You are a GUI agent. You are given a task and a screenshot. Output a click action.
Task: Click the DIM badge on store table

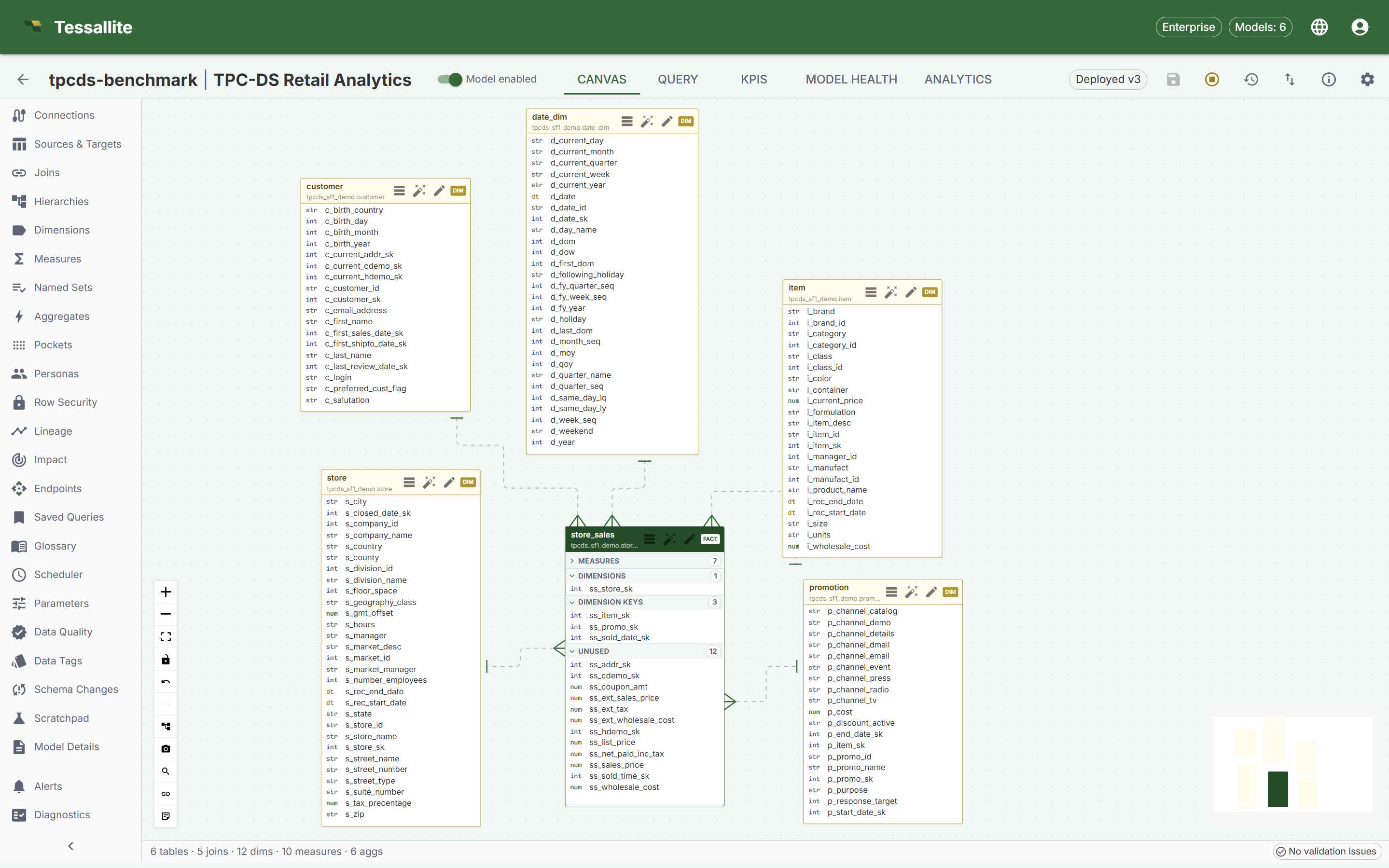[x=468, y=482]
